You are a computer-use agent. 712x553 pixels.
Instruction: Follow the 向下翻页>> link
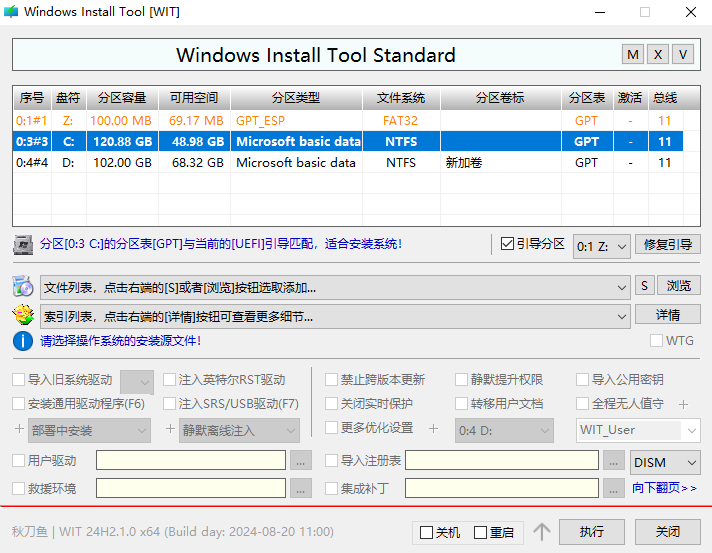click(664, 488)
